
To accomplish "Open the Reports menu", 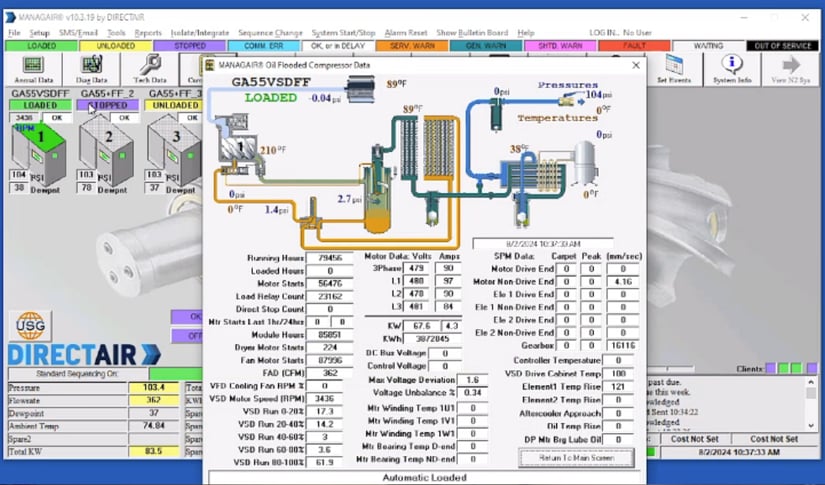I will coord(148,33).
